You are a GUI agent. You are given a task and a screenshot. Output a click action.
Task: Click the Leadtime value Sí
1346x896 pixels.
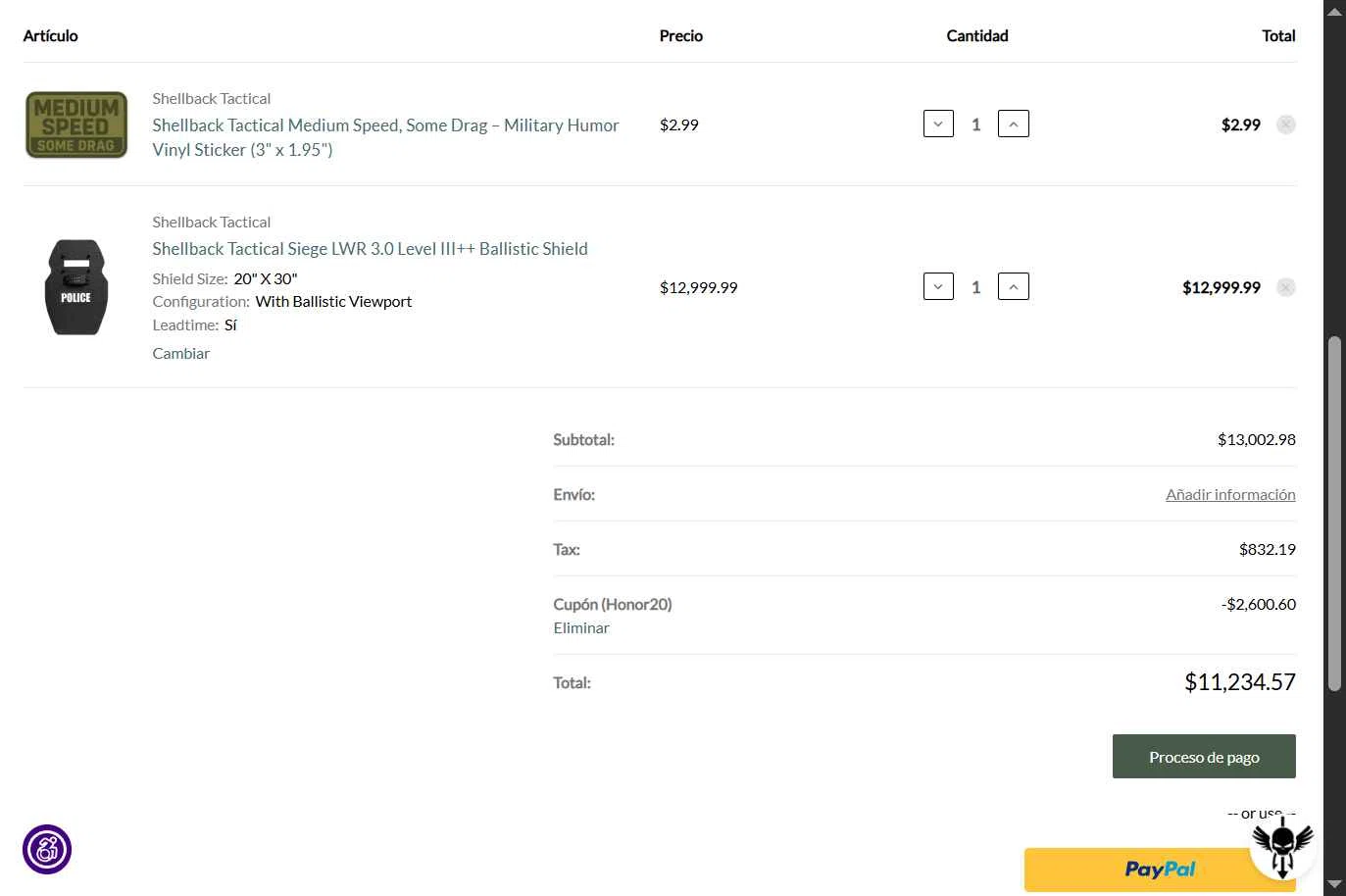pyautogui.click(x=230, y=325)
